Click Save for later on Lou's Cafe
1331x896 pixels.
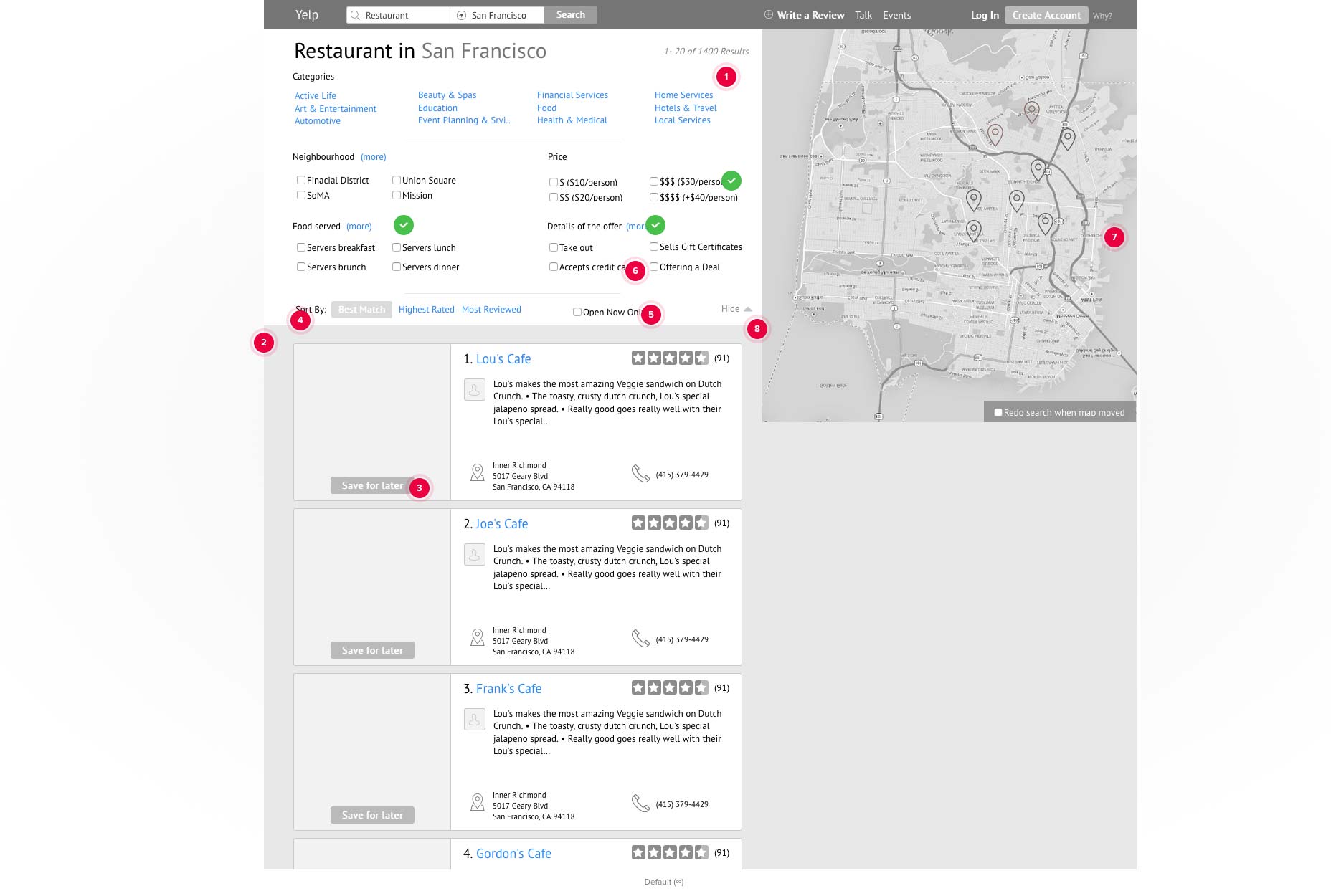(372, 485)
